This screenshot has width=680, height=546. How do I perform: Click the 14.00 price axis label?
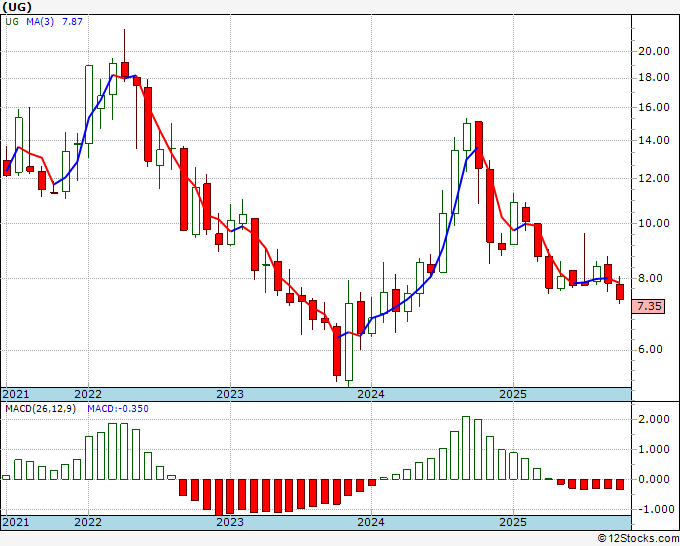pos(654,141)
